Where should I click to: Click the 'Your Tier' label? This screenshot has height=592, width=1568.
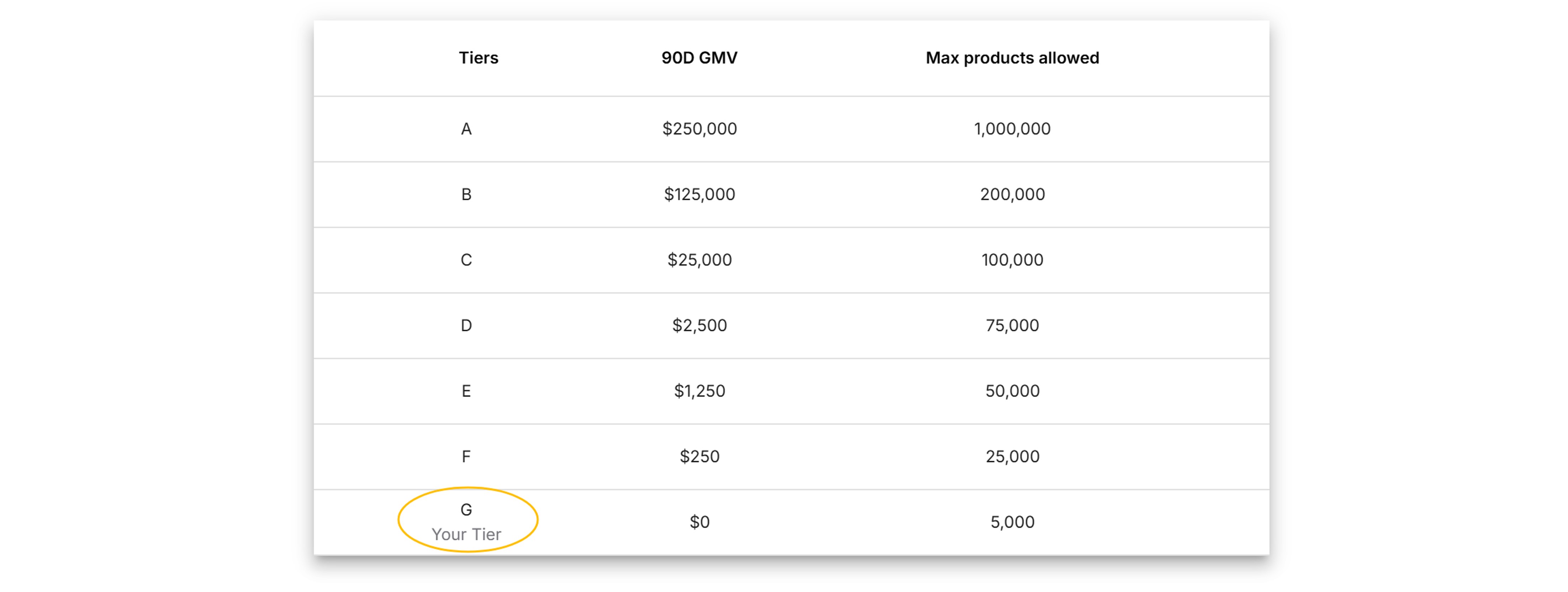[466, 535]
